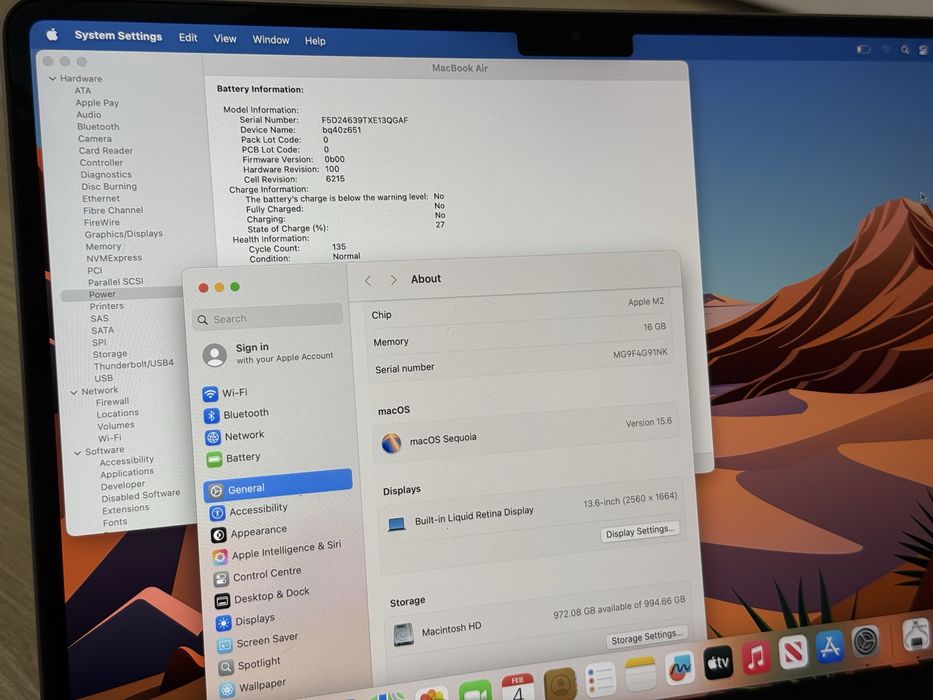Open the Edit menu

[x=188, y=38]
